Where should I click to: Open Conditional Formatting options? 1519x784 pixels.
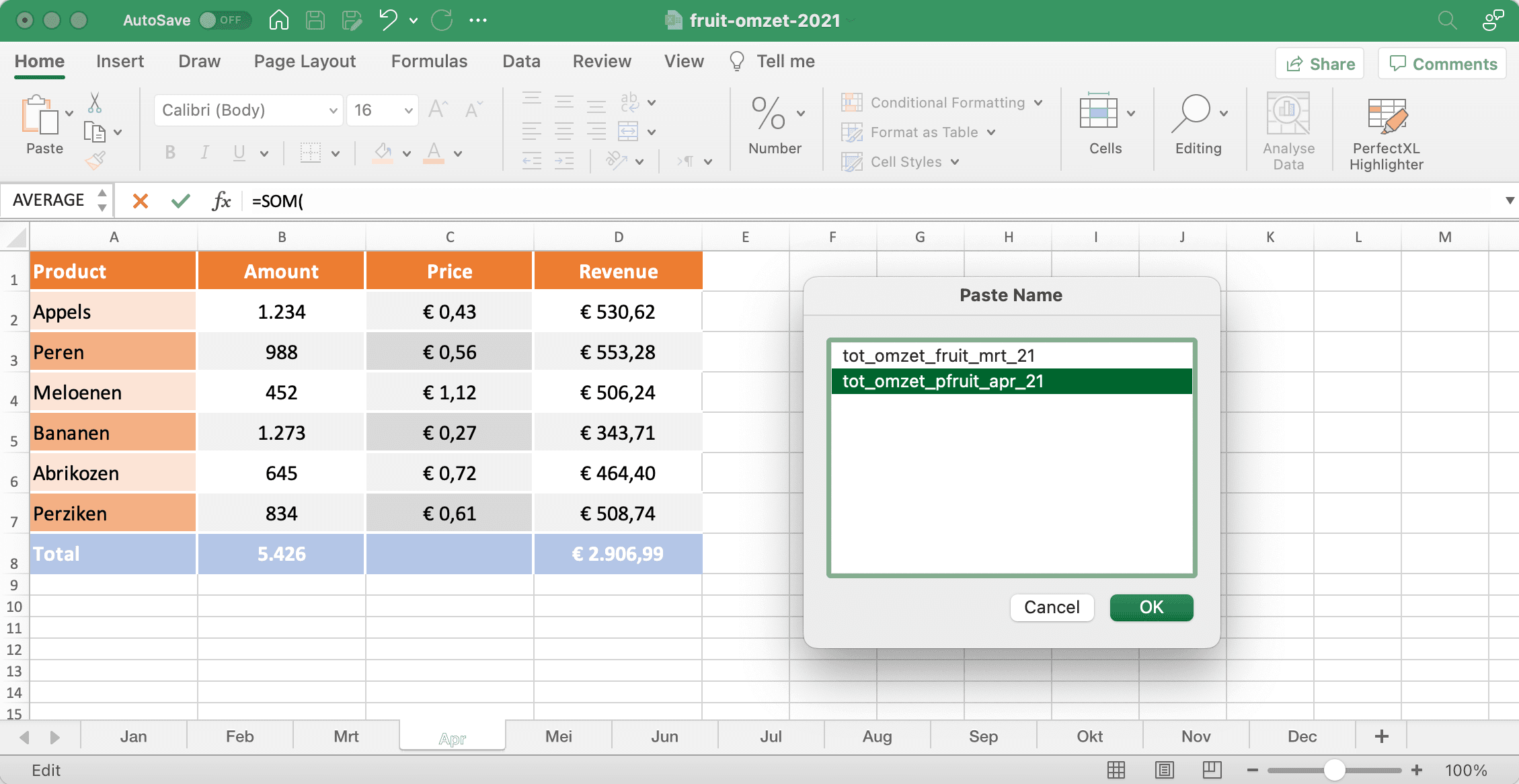point(940,102)
